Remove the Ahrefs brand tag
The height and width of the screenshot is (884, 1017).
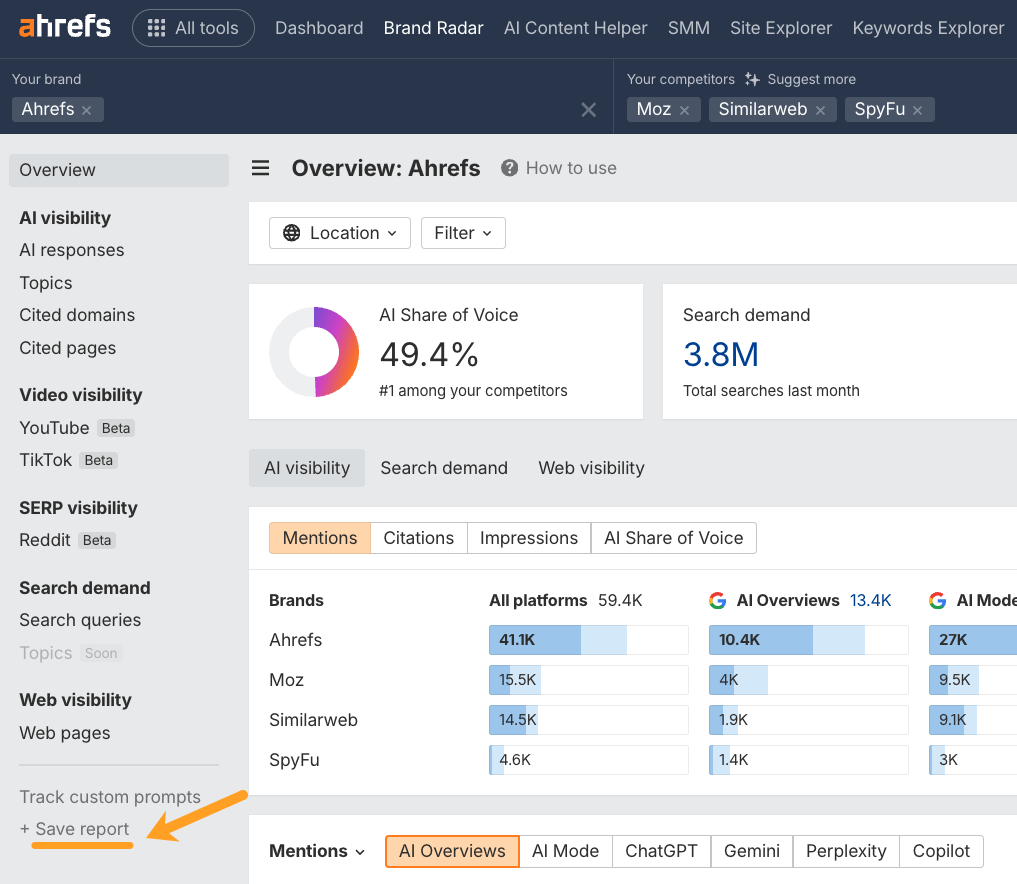(87, 110)
